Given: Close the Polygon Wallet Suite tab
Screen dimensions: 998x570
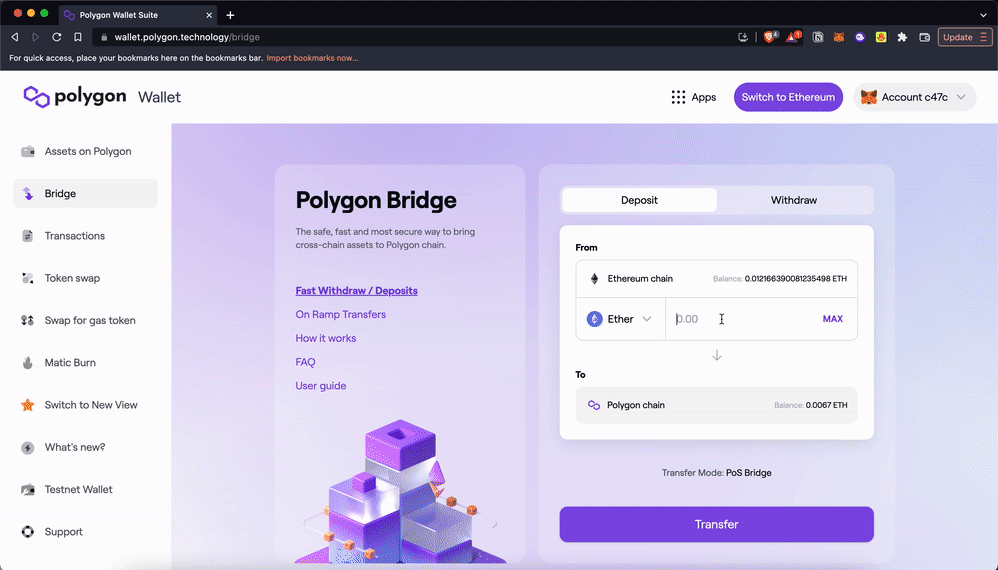Looking at the screenshot, I should [209, 15].
